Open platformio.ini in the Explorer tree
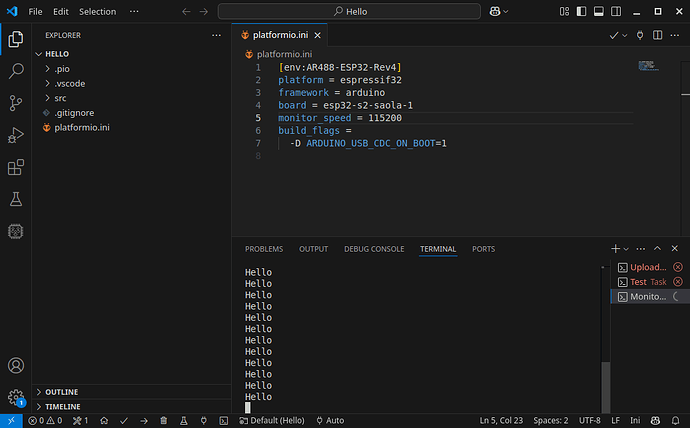Screen dimensions: 690x428 click(x=132, y=127)
